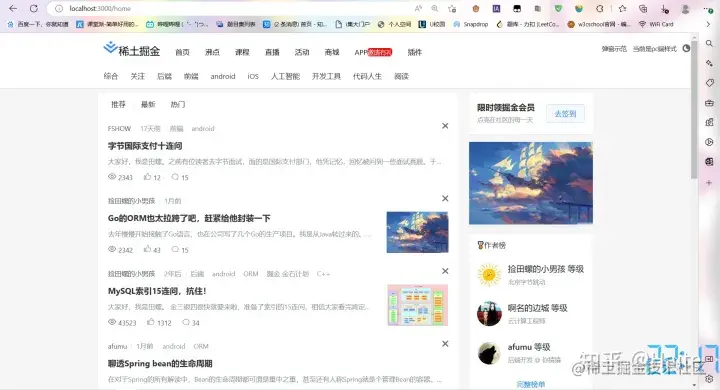Dismiss the Spring bean article with X
Screen dimensions: 720x390
tap(445, 344)
